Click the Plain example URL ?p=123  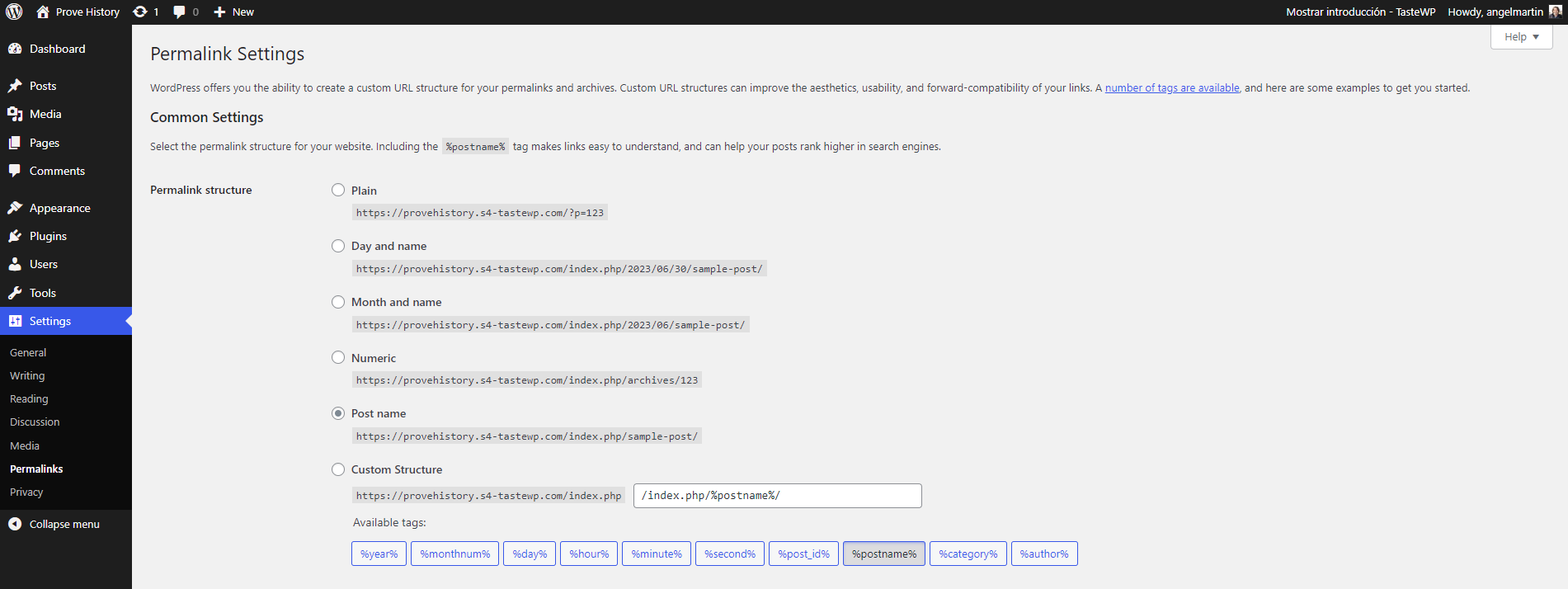pyautogui.click(x=480, y=213)
